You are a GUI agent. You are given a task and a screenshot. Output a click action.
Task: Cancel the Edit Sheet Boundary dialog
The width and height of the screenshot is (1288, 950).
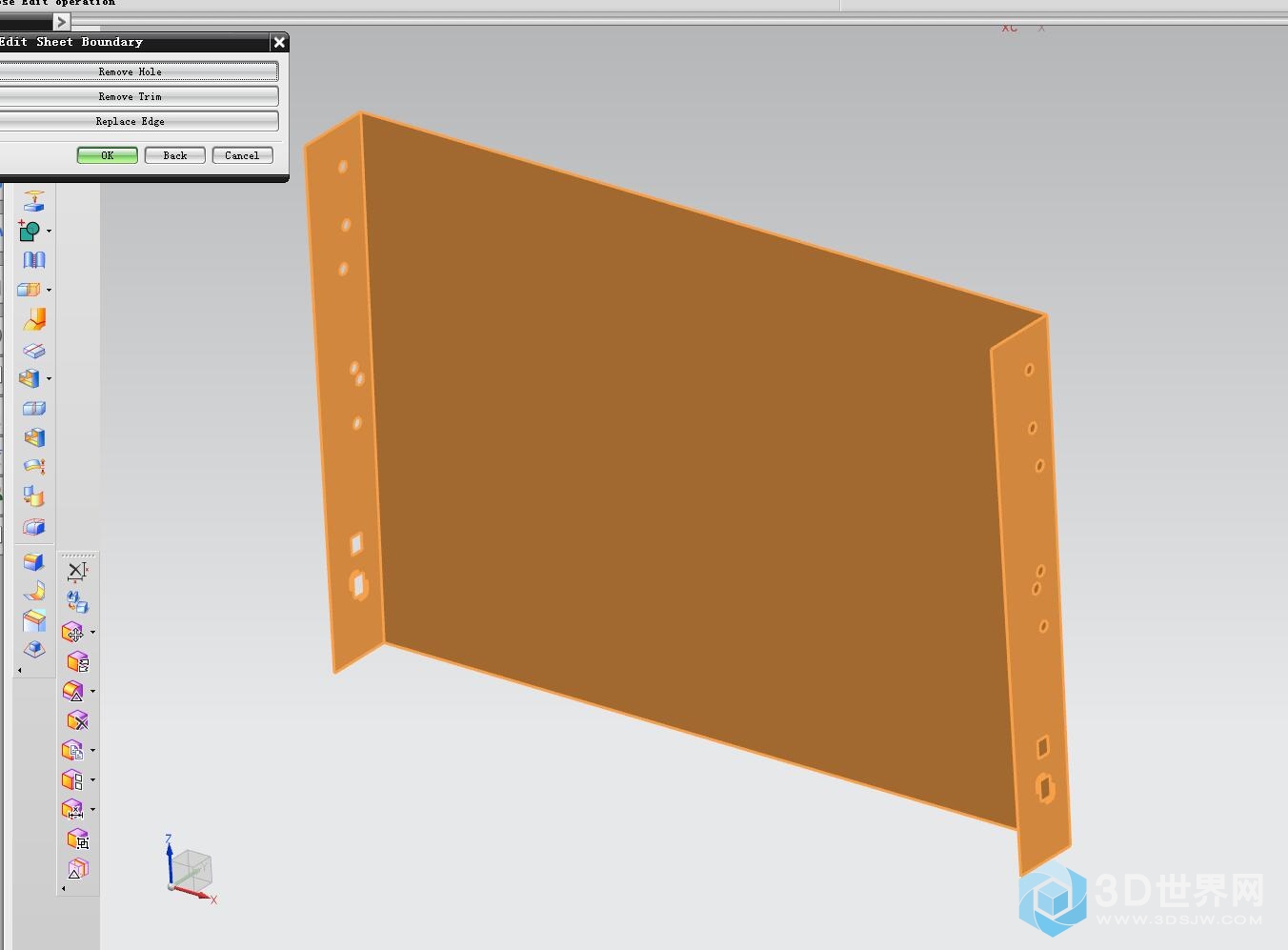pyautogui.click(x=242, y=155)
